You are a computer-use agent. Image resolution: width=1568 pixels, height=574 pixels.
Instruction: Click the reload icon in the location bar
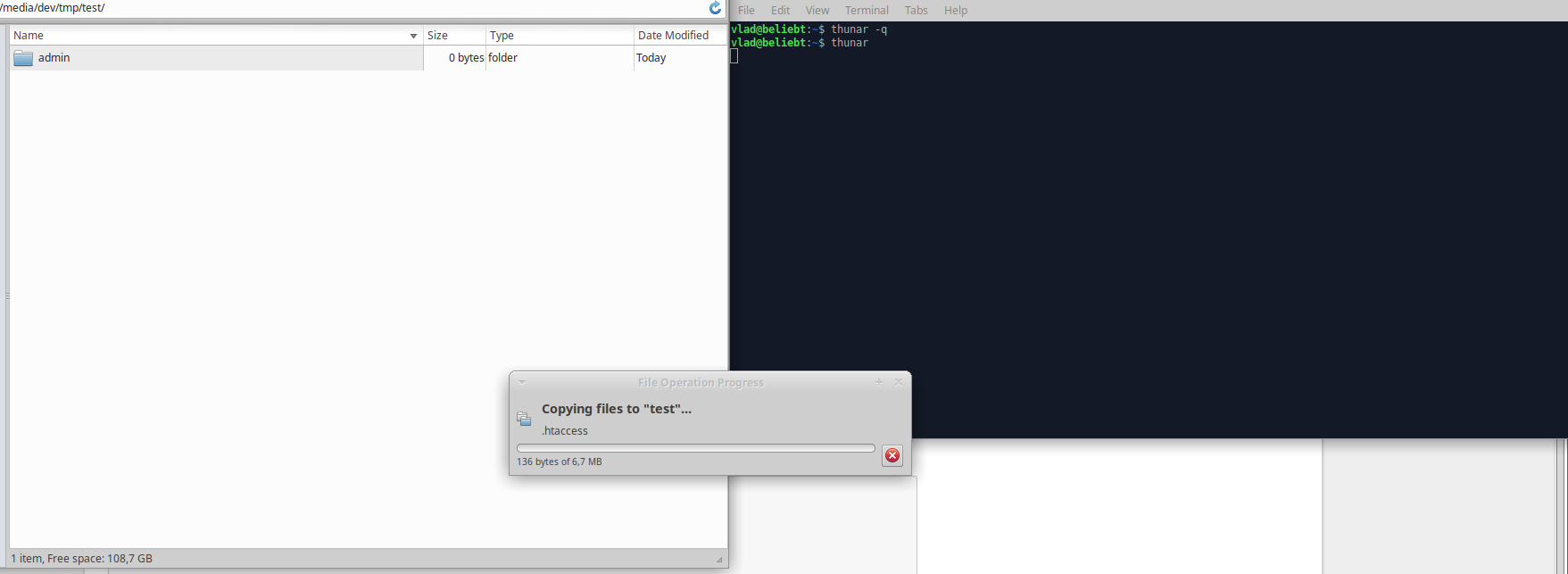click(715, 8)
